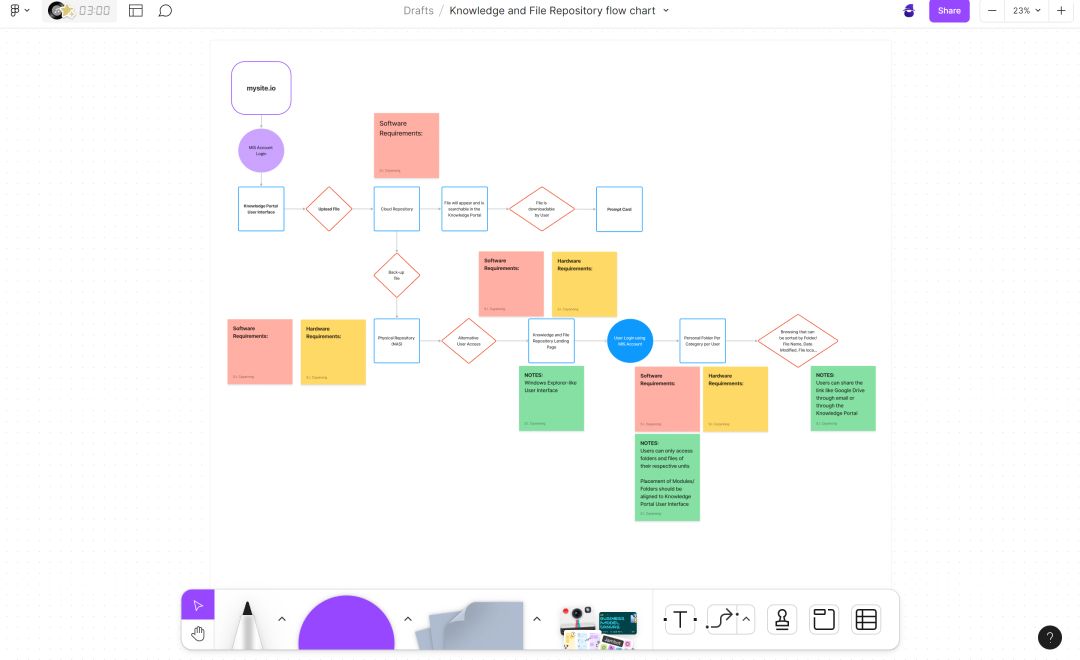
Task: Select the Hand pan tool
Action: click(x=198, y=633)
